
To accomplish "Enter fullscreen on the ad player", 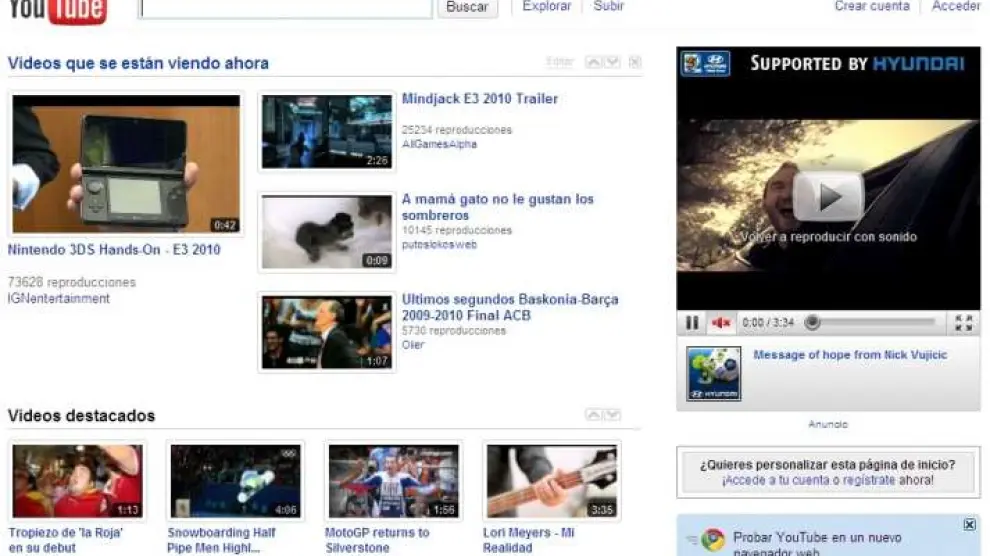I will [x=963, y=323].
